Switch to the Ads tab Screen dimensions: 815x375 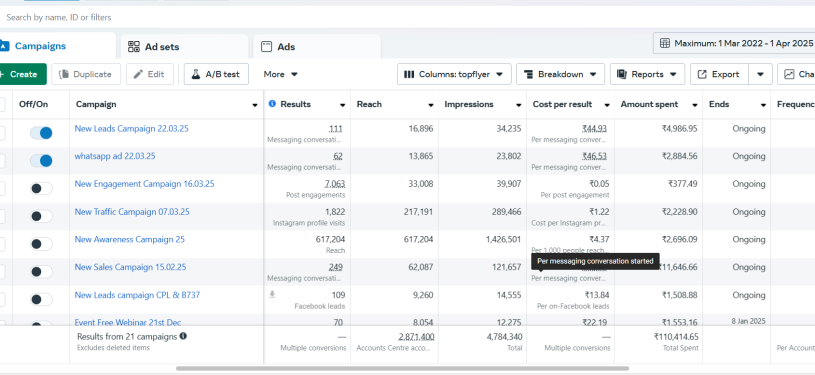tap(317, 47)
